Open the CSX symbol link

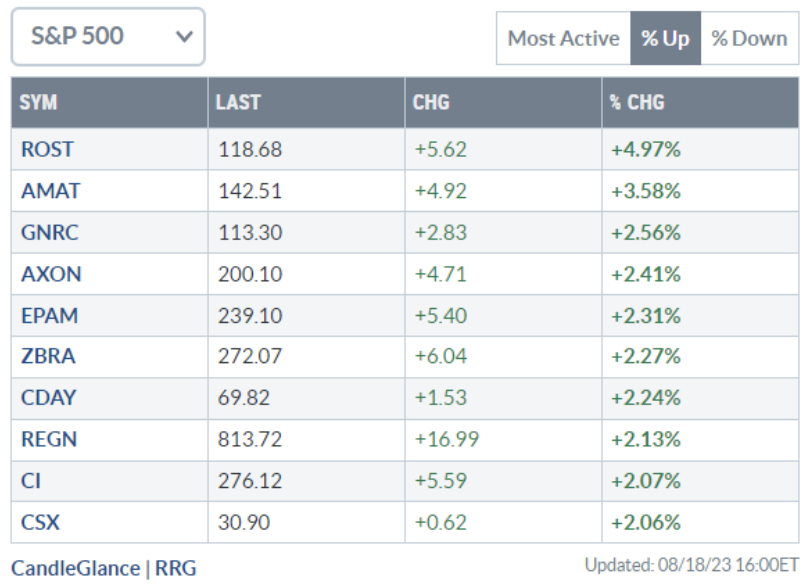click(40, 522)
